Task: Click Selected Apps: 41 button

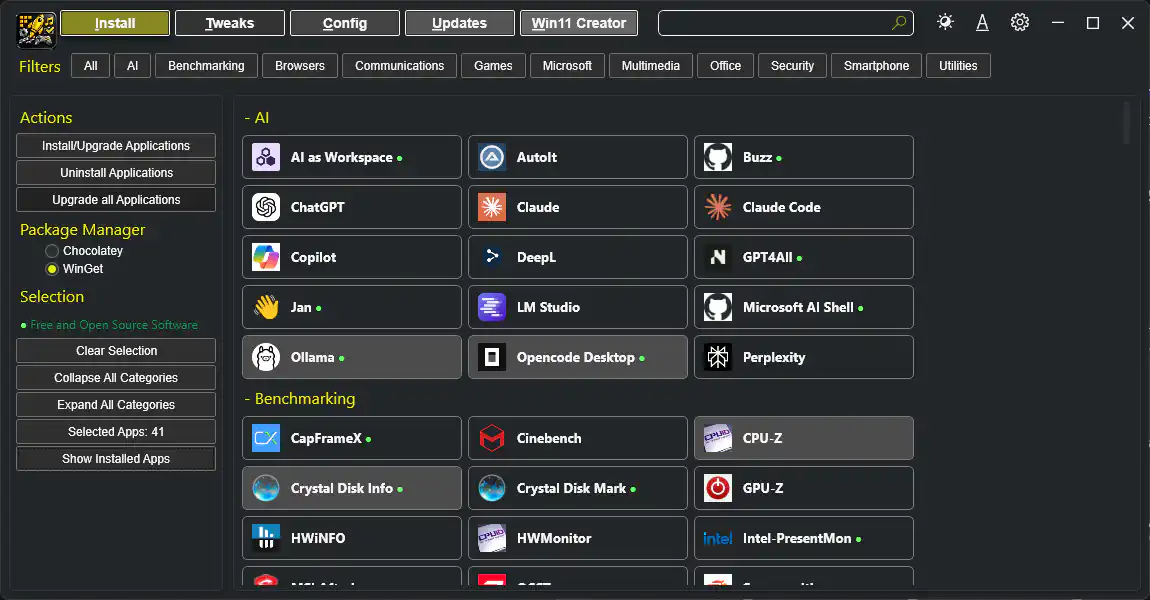Action: [116, 431]
